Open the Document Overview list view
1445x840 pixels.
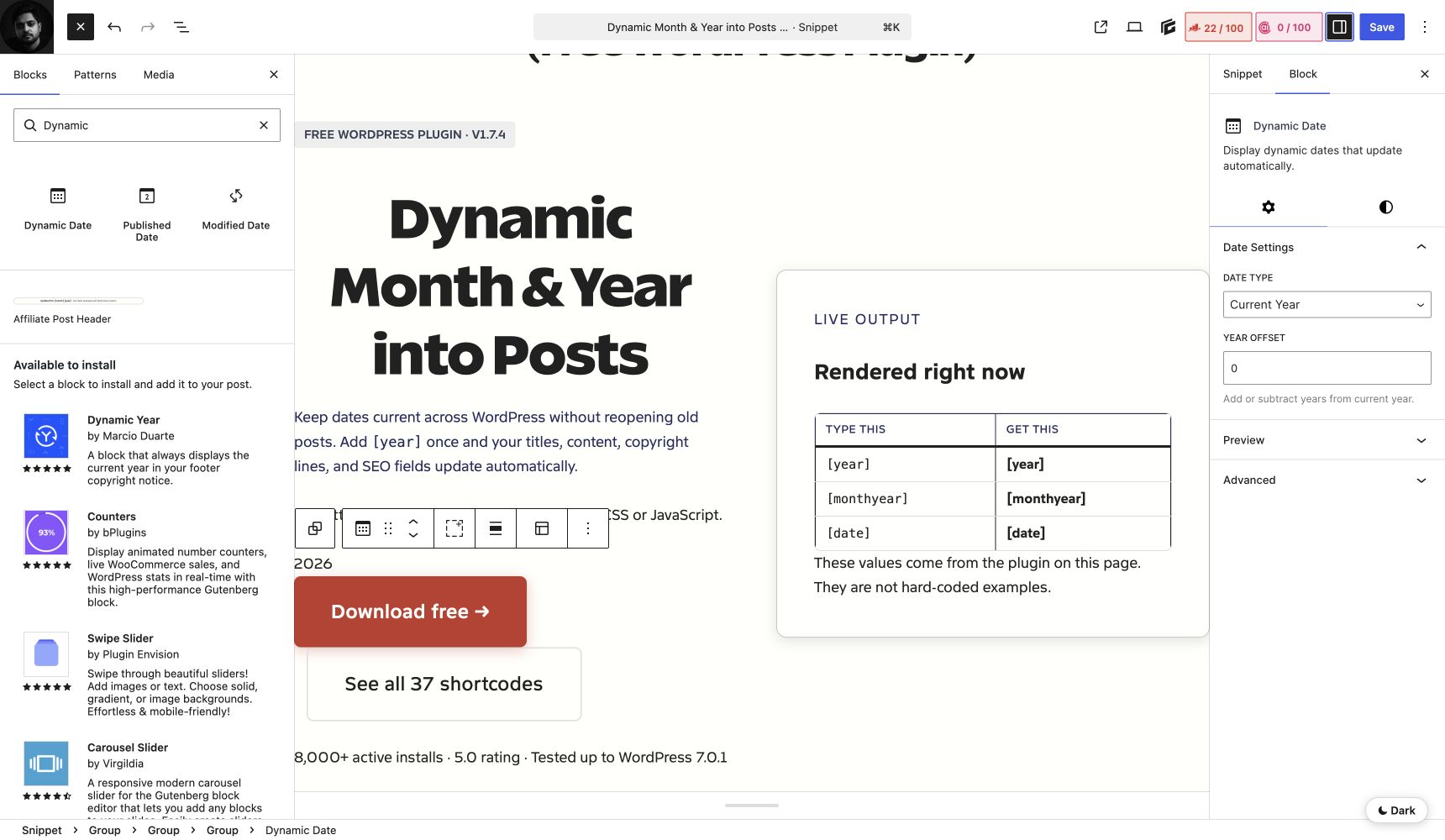[181, 27]
